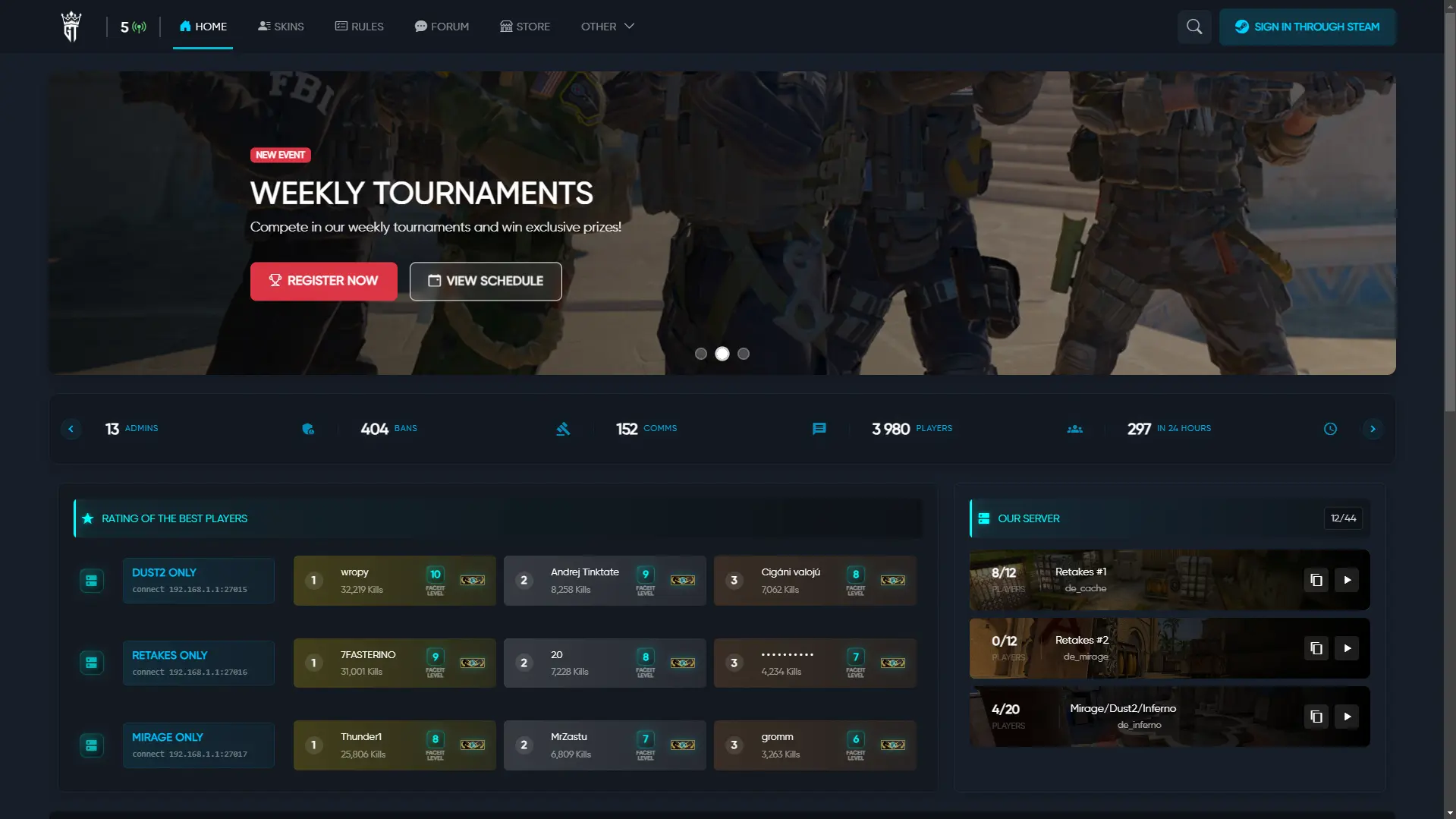Open player 20's card in Retakes row

click(x=605, y=663)
